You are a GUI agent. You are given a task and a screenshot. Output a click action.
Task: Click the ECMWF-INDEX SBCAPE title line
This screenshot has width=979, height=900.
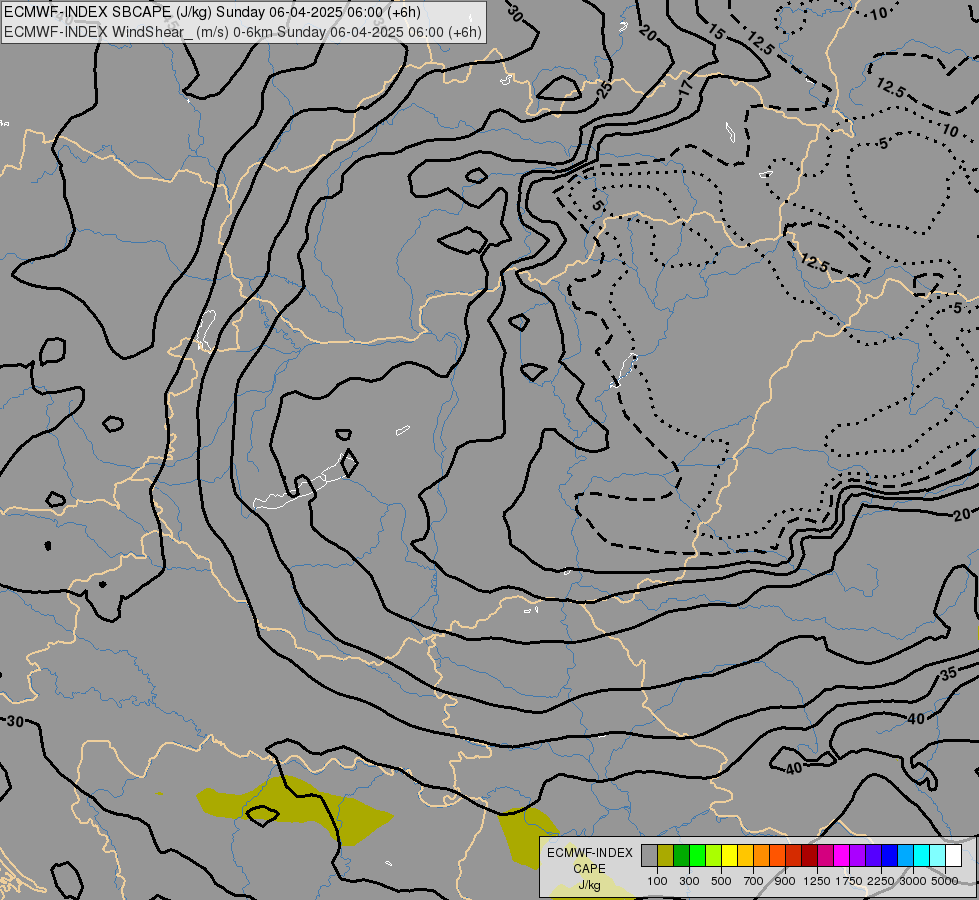click(212, 12)
